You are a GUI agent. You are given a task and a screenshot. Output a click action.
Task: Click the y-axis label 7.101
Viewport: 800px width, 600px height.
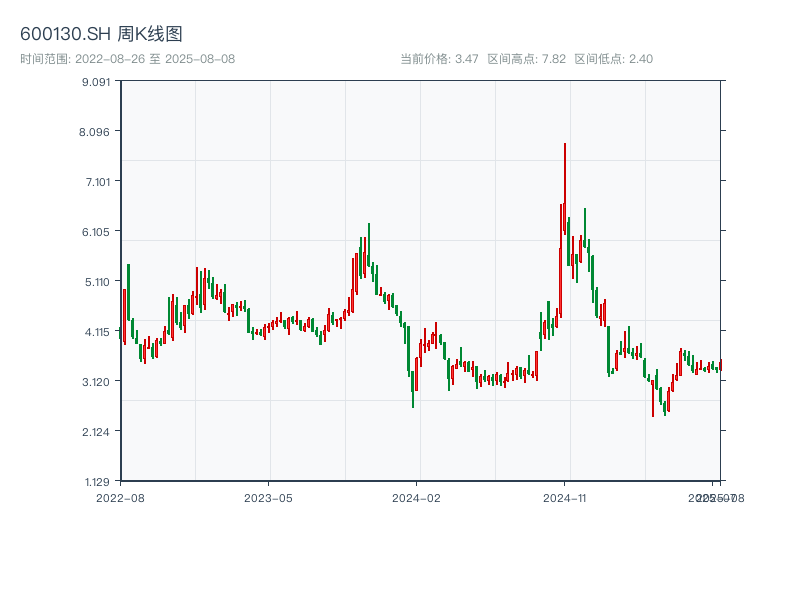pyautogui.click(x=98, y=182)
